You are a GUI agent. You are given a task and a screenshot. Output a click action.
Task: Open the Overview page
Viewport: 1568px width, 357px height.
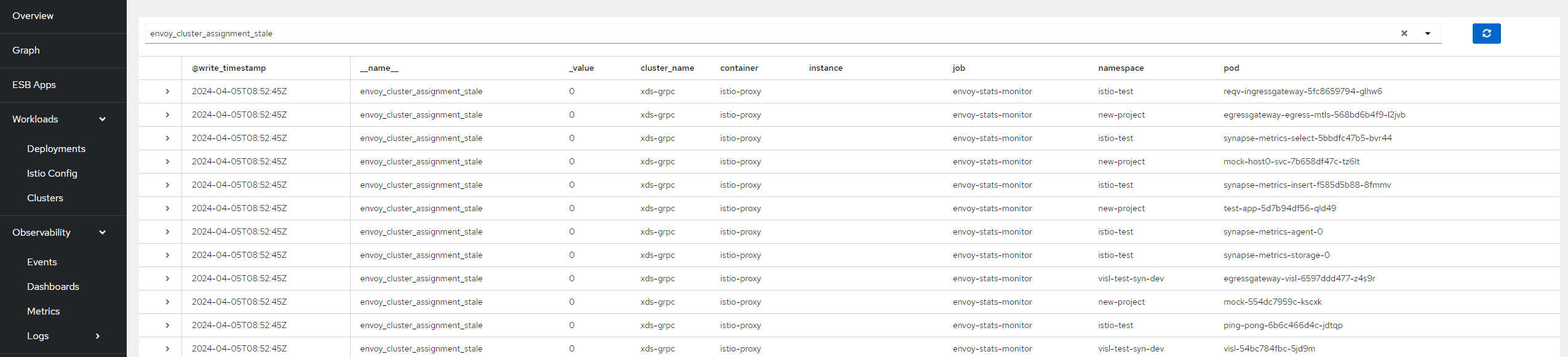(x=33, y=16)
